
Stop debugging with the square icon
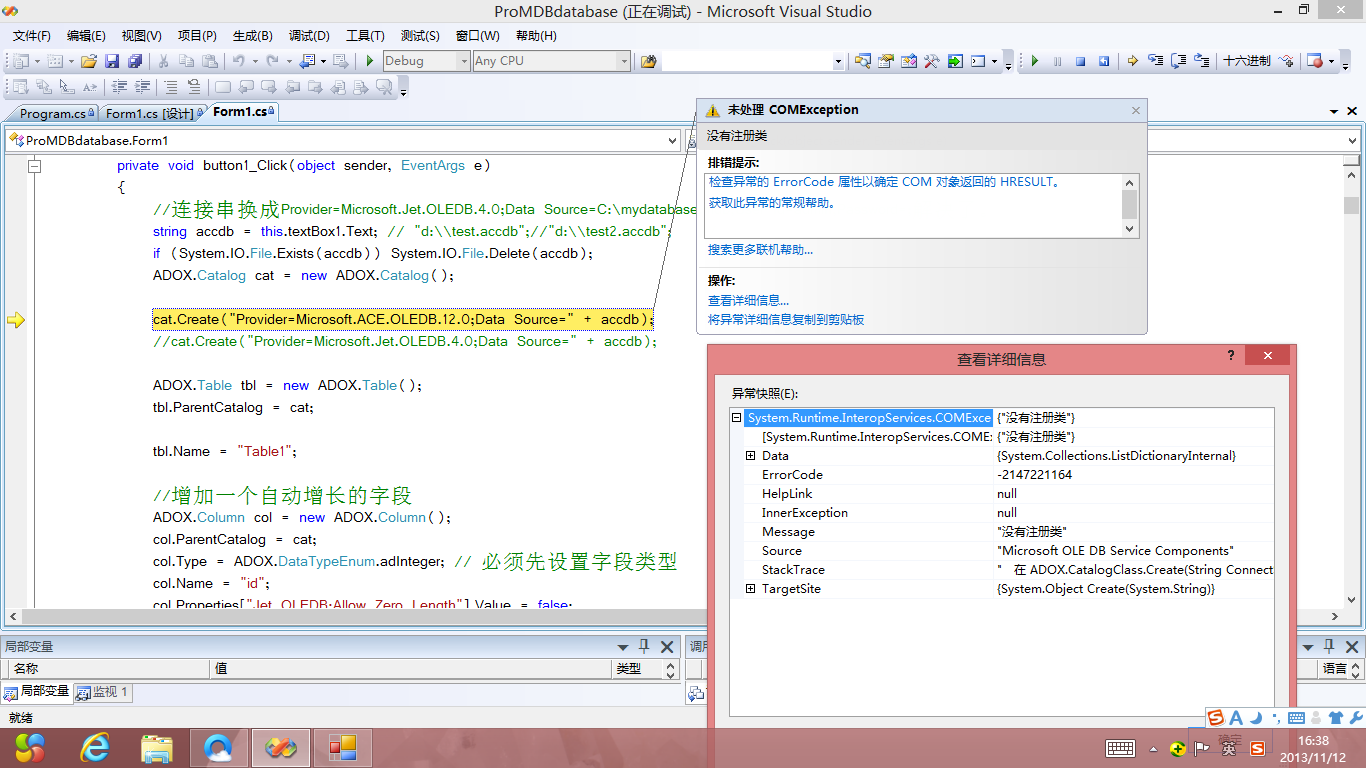[x=1080, y=61]
